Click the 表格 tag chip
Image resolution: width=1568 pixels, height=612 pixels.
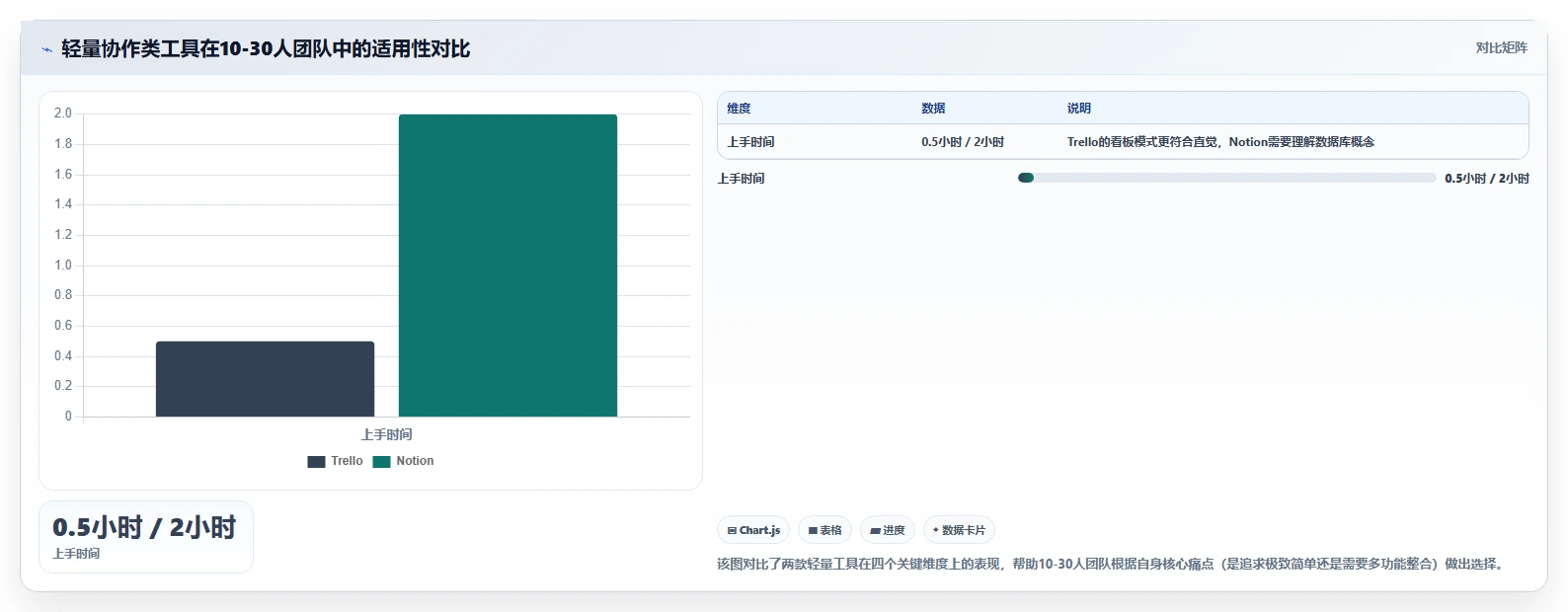click(x=824, y=530)
